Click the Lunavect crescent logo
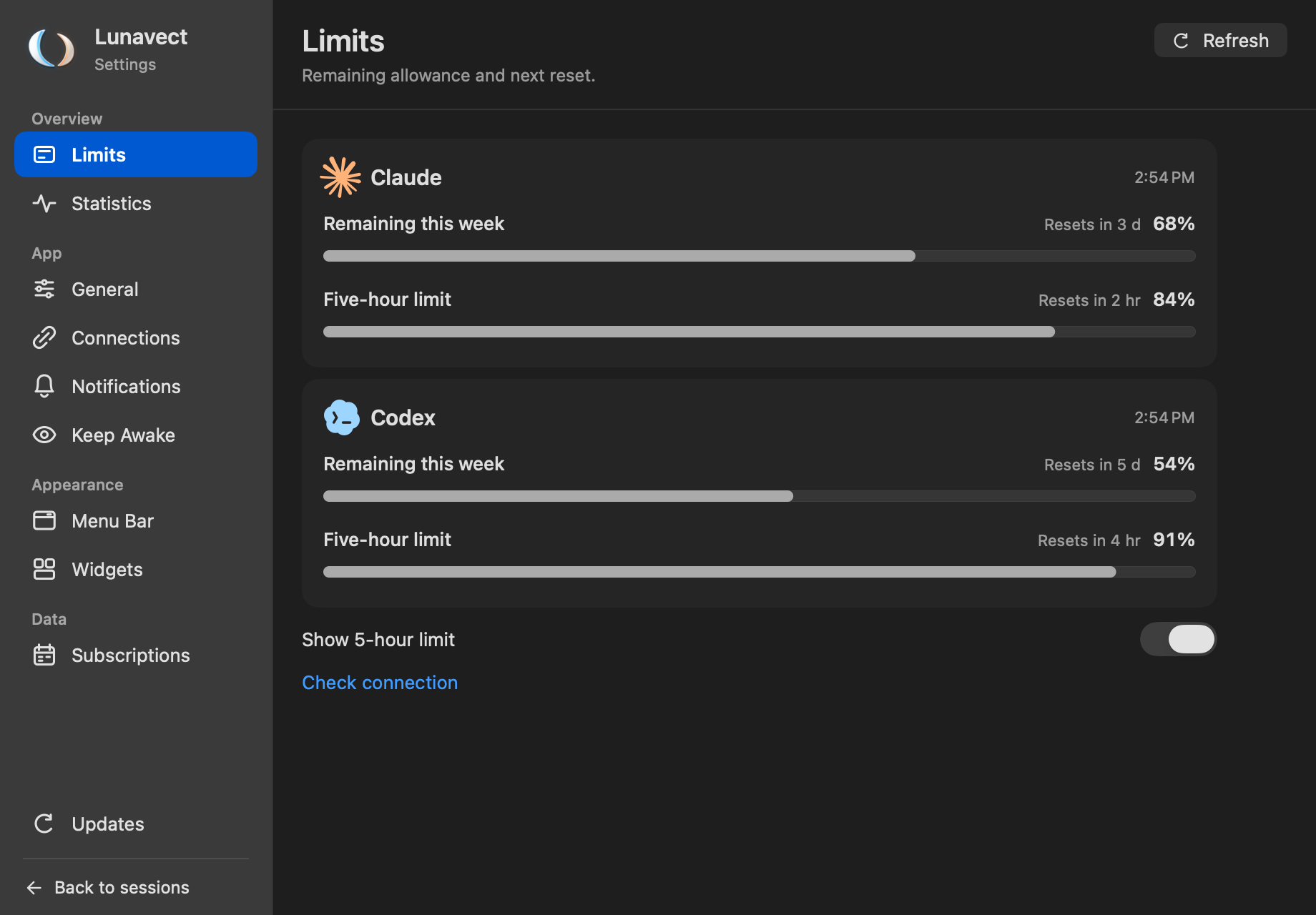Screen dimensions: 1316x915 point(51,49)
